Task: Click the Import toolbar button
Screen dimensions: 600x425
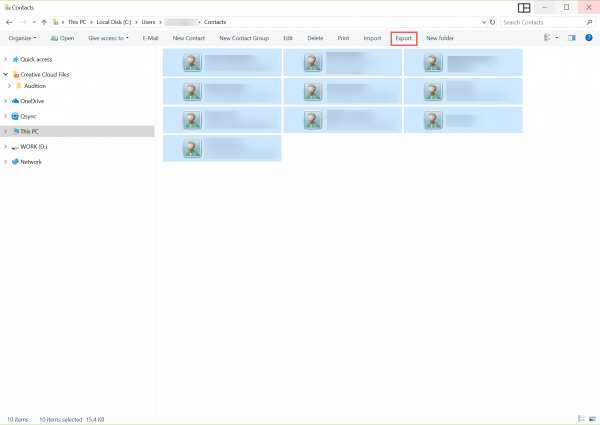Action: click(x=372, y=38)
